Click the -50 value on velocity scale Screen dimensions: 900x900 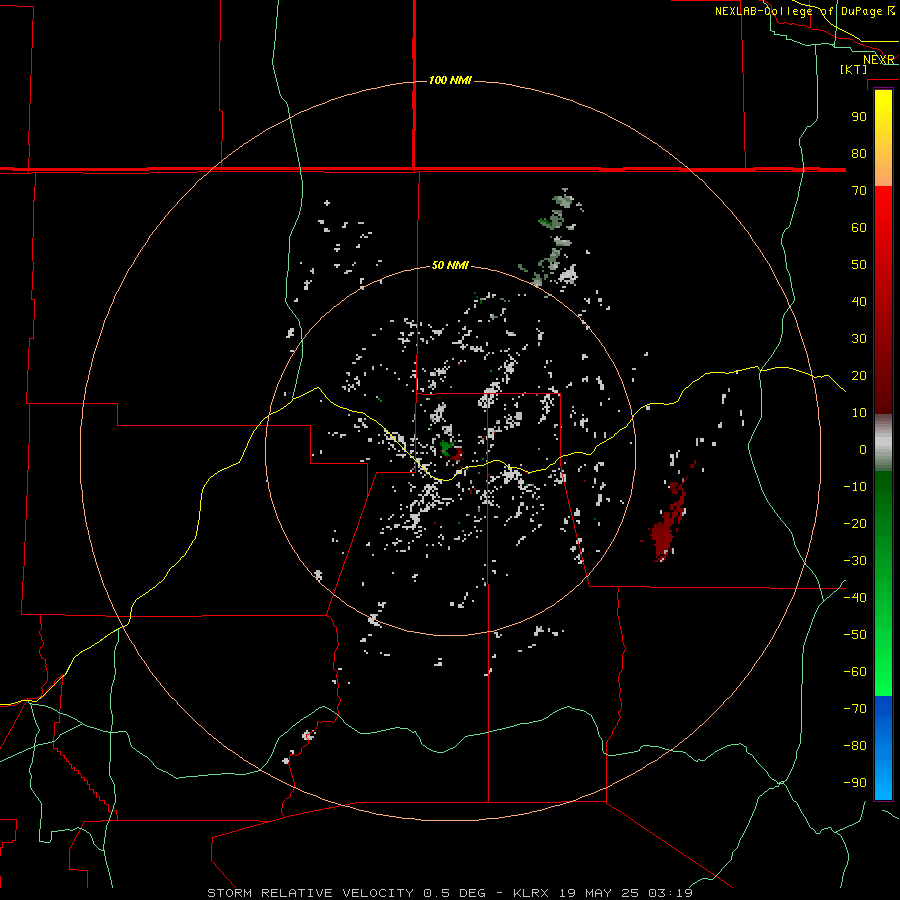pyautogui.click(x=855, y=634)
